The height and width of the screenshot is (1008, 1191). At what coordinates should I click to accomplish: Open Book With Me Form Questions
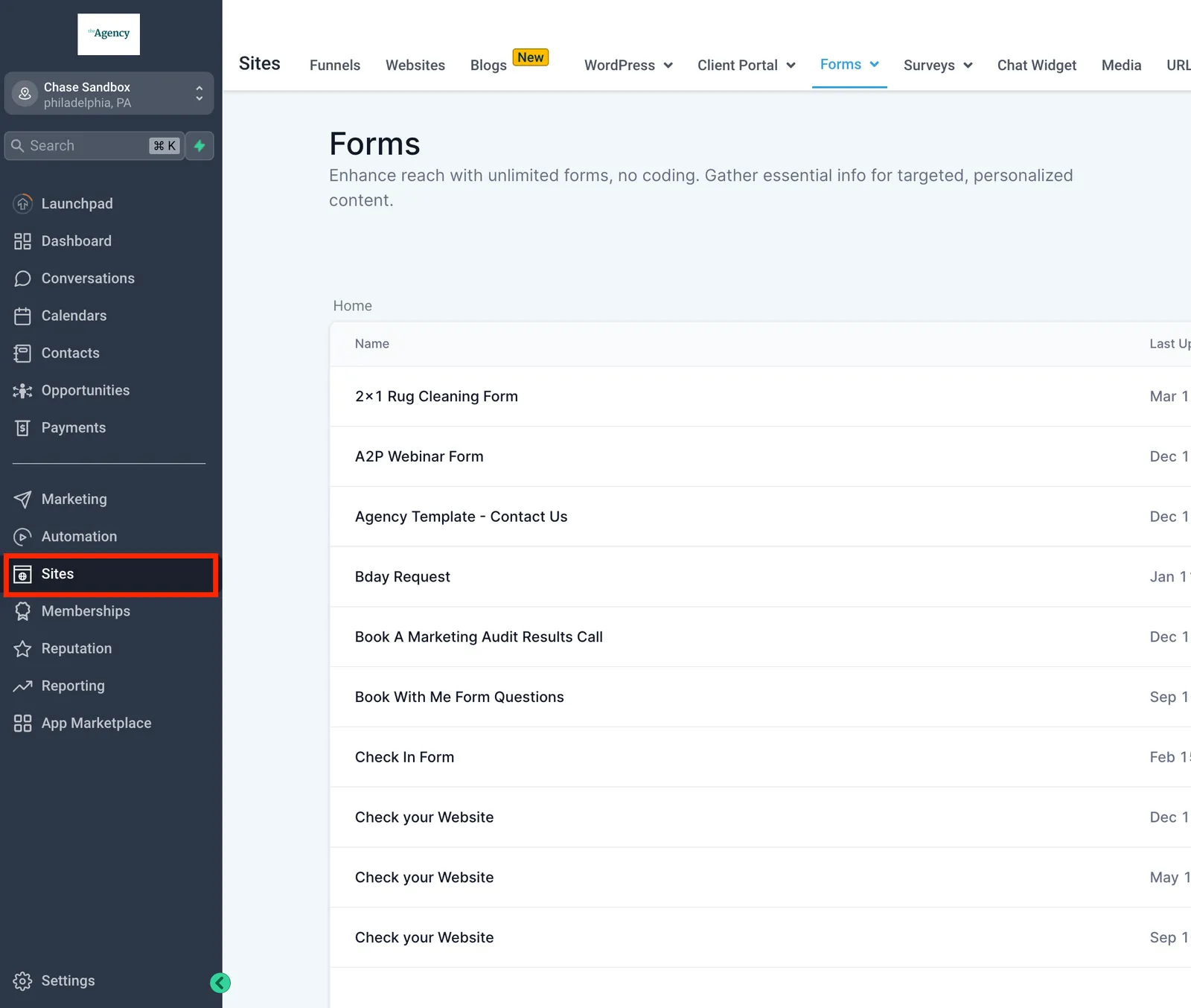459,697
